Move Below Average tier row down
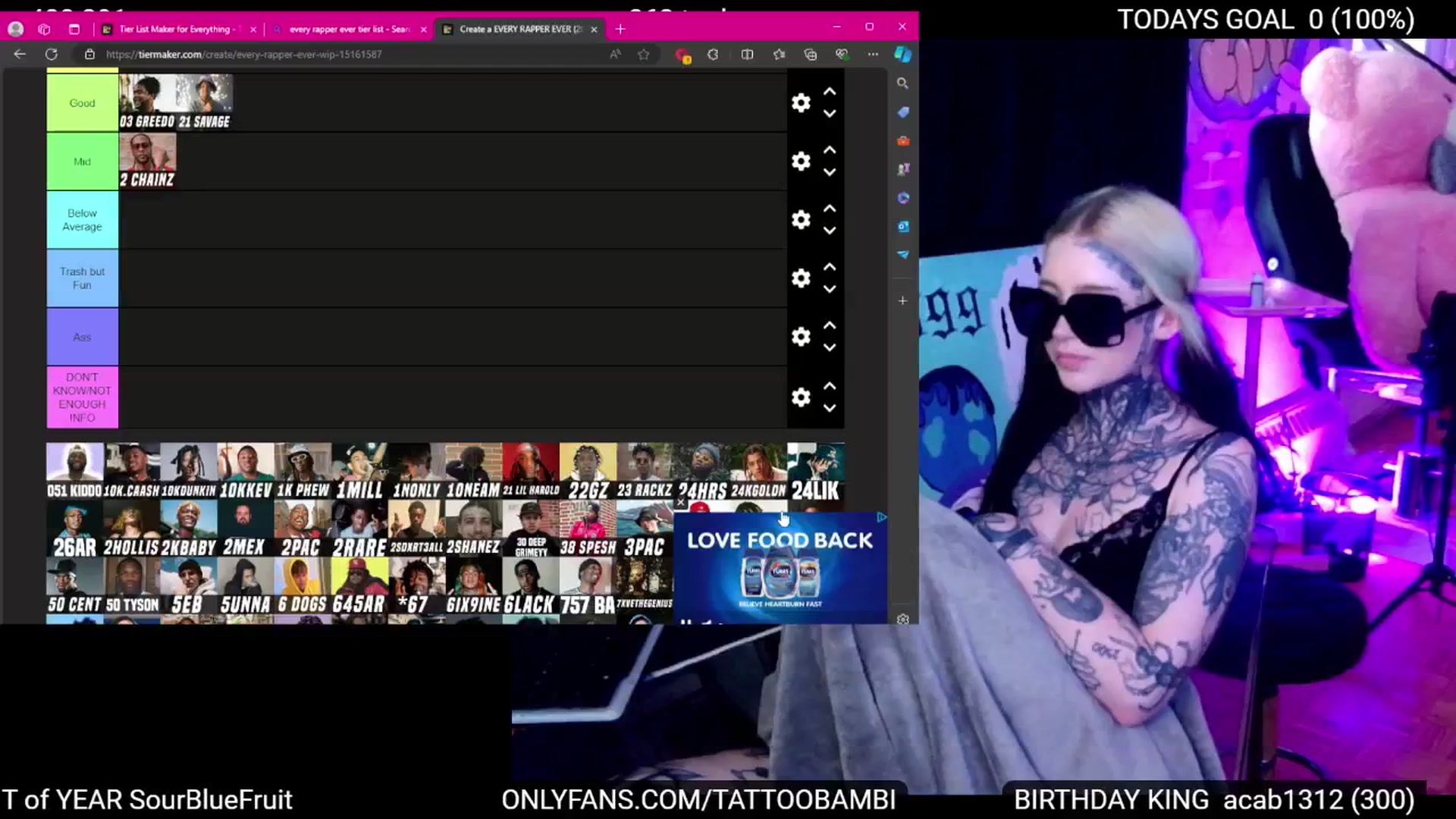 tap(830, 231)
